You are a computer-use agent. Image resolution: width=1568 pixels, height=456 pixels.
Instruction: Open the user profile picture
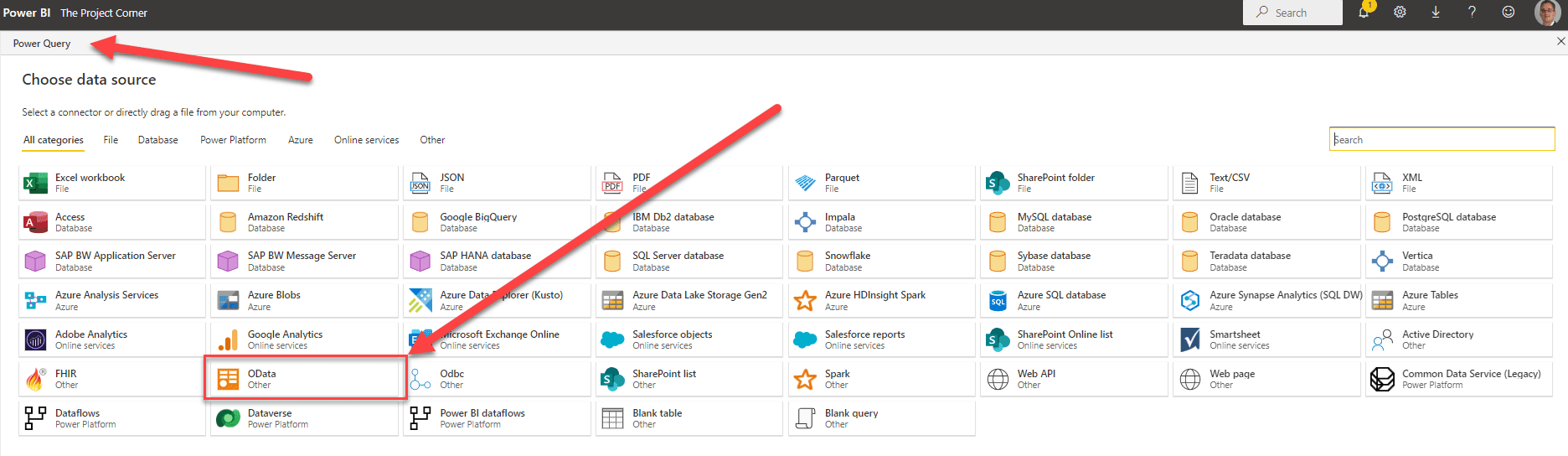pos(1547,12)
